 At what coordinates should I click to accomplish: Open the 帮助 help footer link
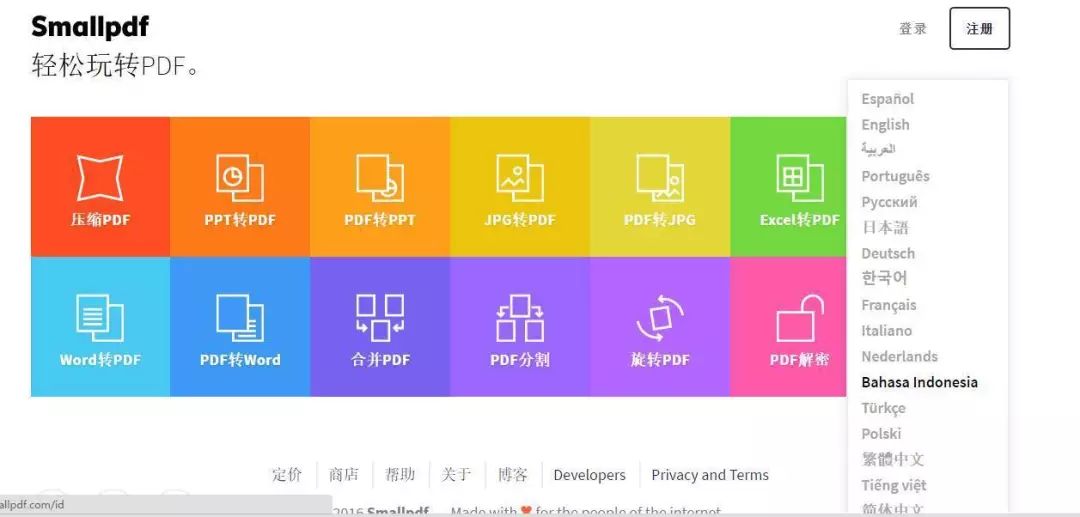pos(400,474)
